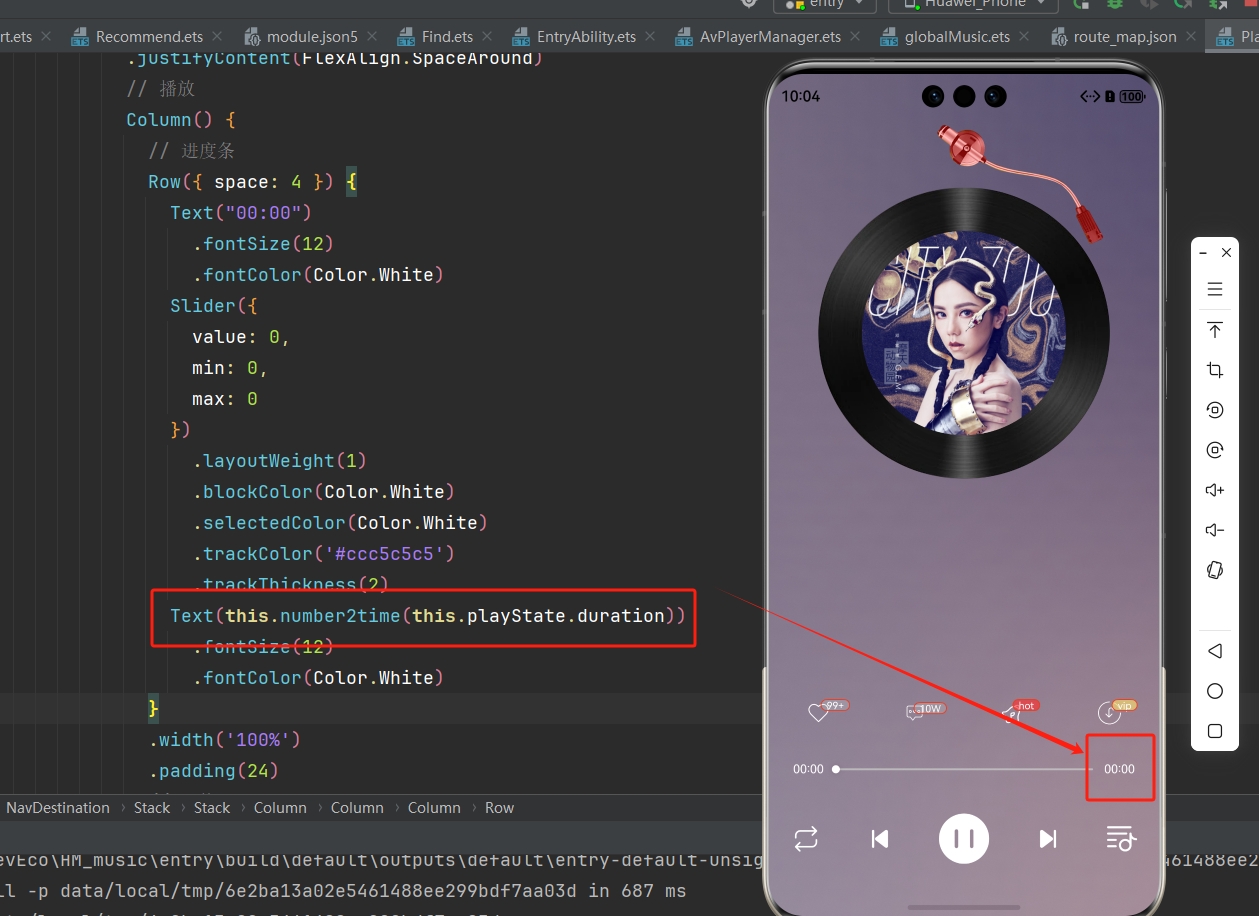Open comments with the 10W bubble icon
1259x916 pixels.
click(914, 712)
